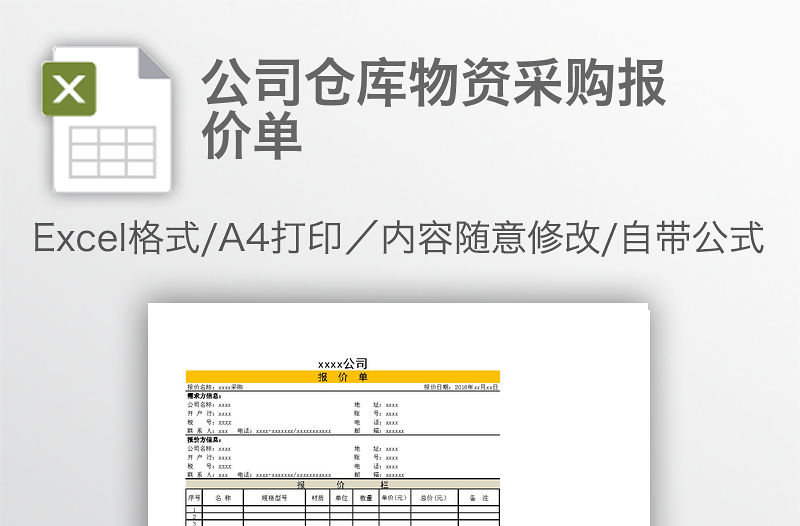Select 公司名称 under 需求方信息

209,405
